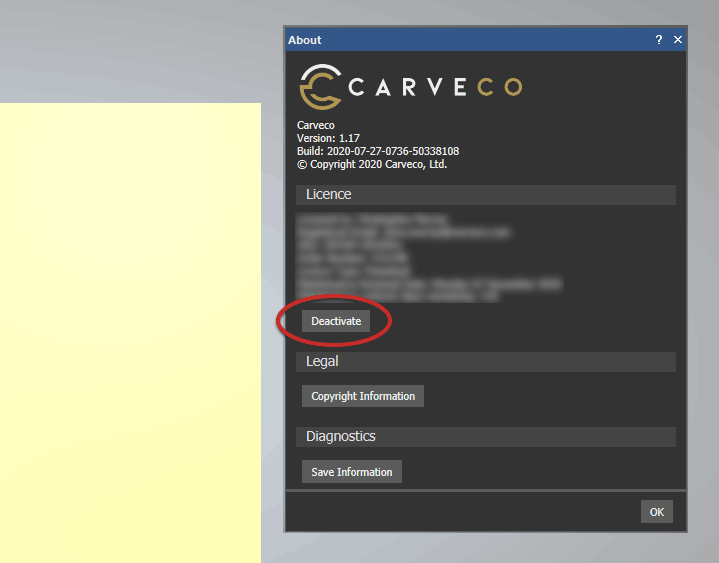719x563 pixels.
Task: Click the help question mark icon
Action: click(x=658, y=40)
